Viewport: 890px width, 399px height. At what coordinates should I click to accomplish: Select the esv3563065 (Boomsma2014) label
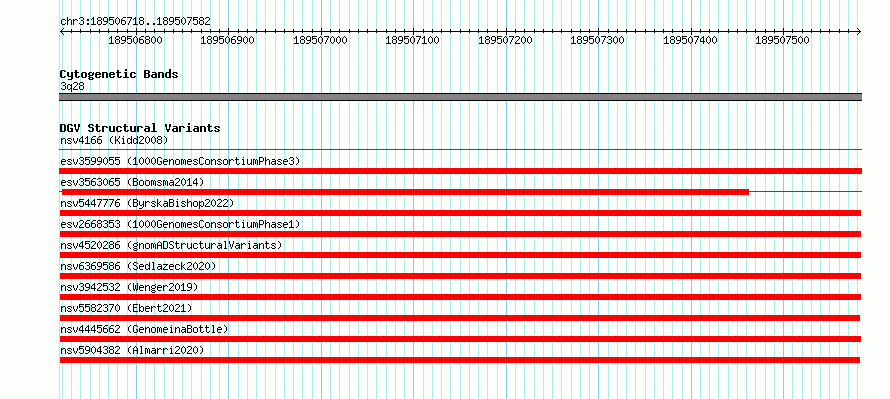[x=132, y=182]
